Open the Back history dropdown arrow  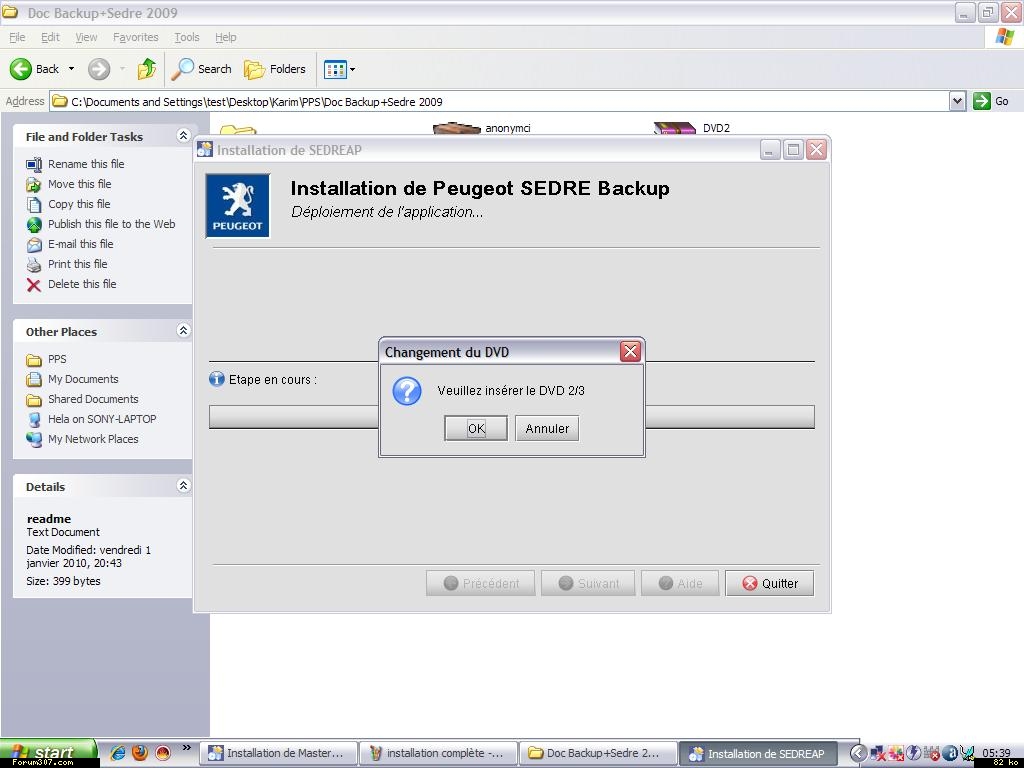pos(71,69)
